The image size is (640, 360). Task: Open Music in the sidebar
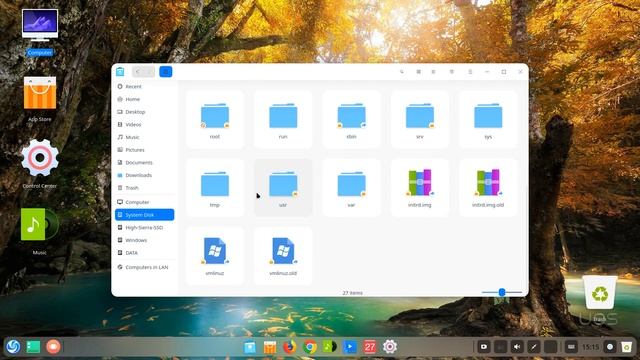pos(144,137)
